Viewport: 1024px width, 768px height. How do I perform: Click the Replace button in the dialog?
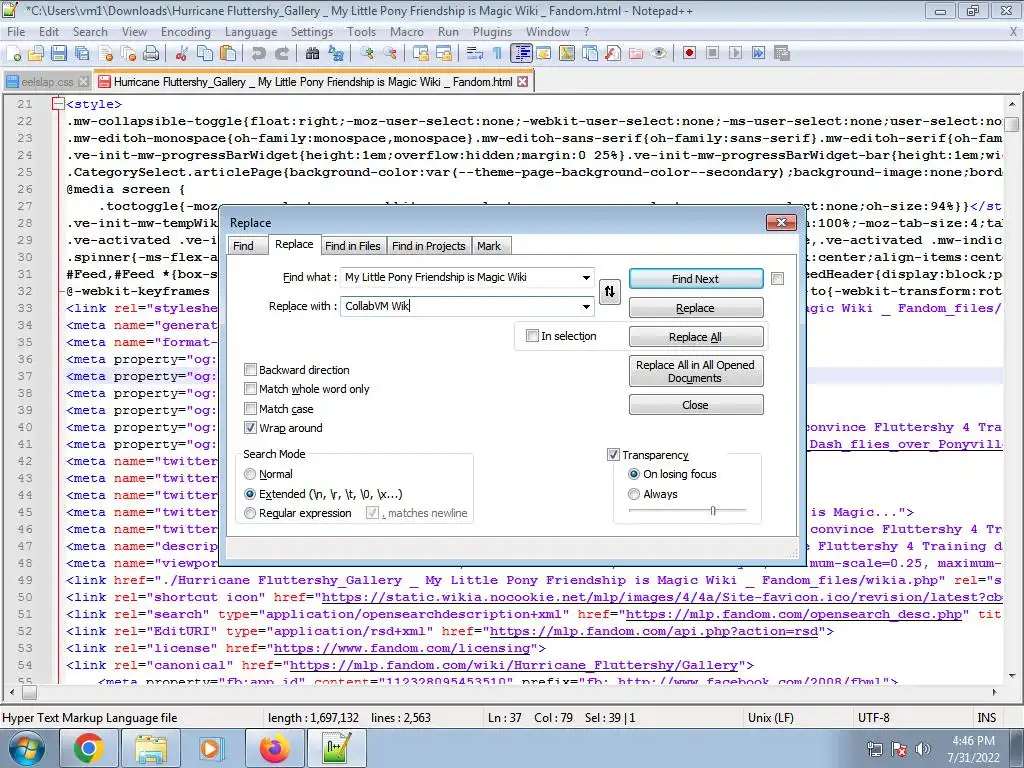point(696,308)
